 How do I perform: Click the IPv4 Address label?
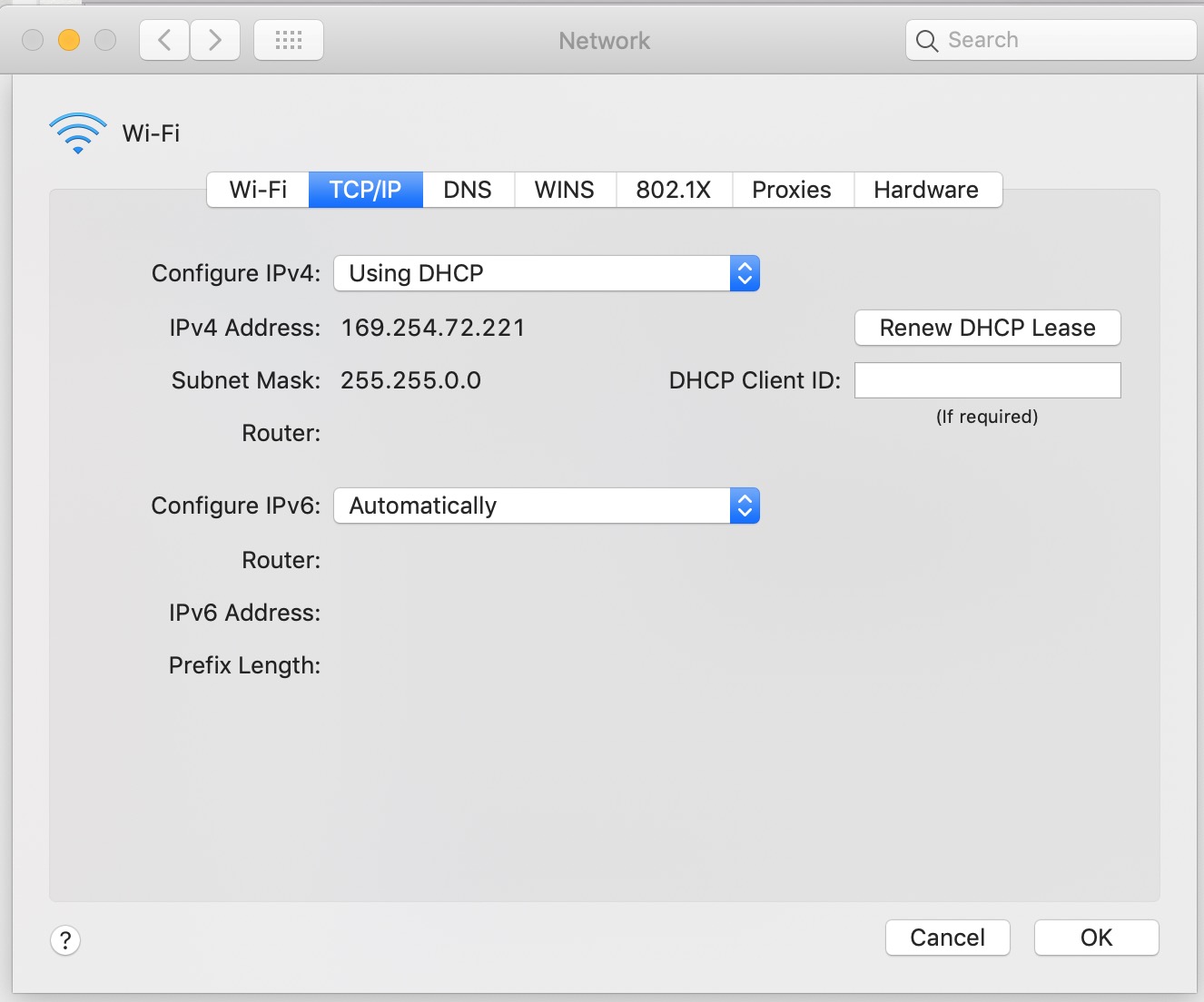[x=245, y=328]
